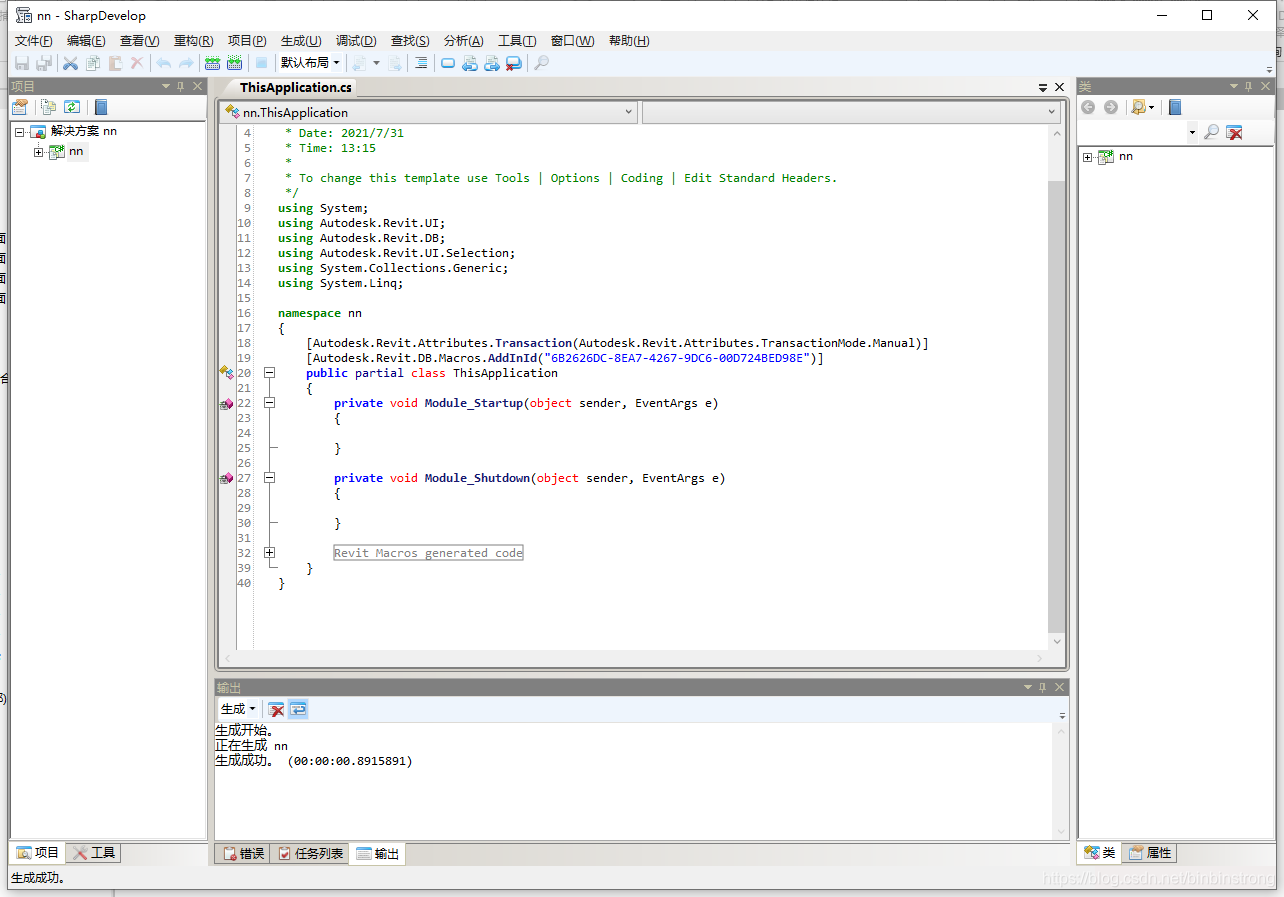The height and width of the screenshot is (897, 1284).
Task: Click the Stop square toolbar icon
Action: (x=261, y=63)
